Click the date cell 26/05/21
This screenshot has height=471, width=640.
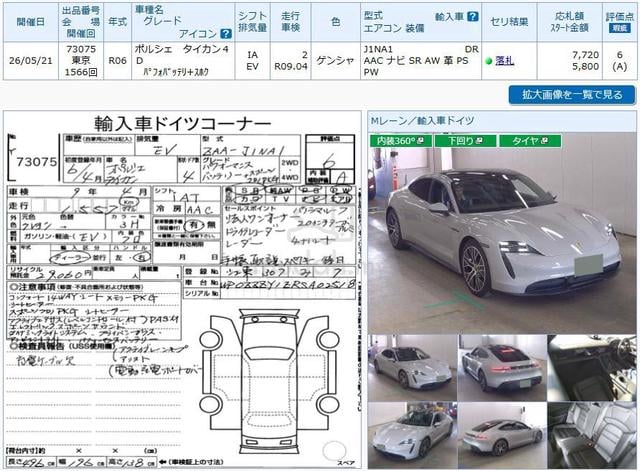(x=31, y=61)
